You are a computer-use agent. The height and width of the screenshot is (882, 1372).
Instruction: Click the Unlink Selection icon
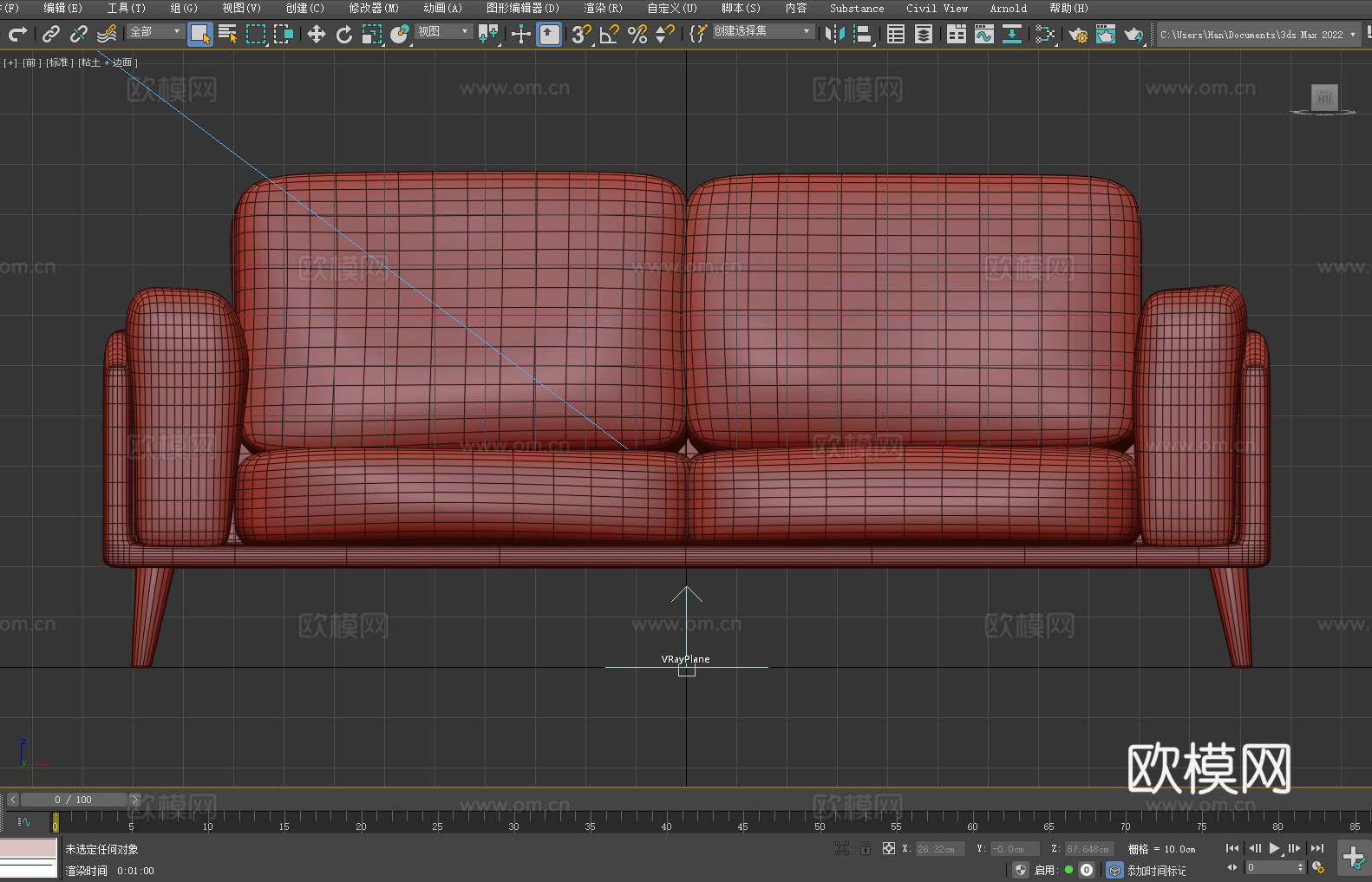[79, 34]
